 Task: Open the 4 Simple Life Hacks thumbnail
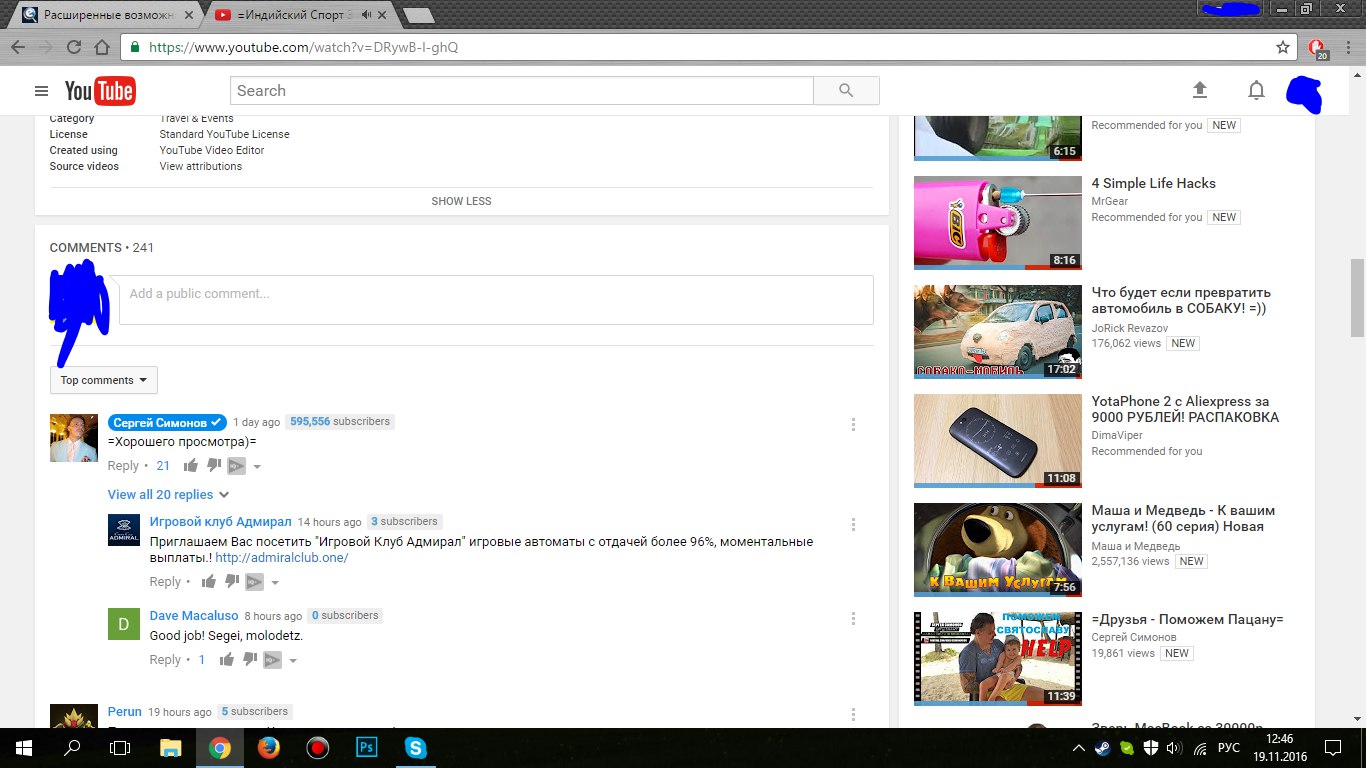point(998,223)
